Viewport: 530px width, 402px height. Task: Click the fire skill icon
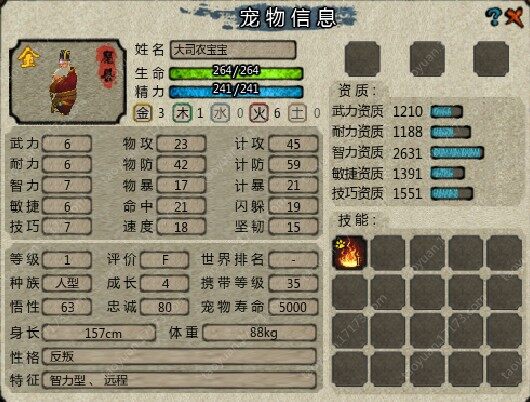point(350,253)
